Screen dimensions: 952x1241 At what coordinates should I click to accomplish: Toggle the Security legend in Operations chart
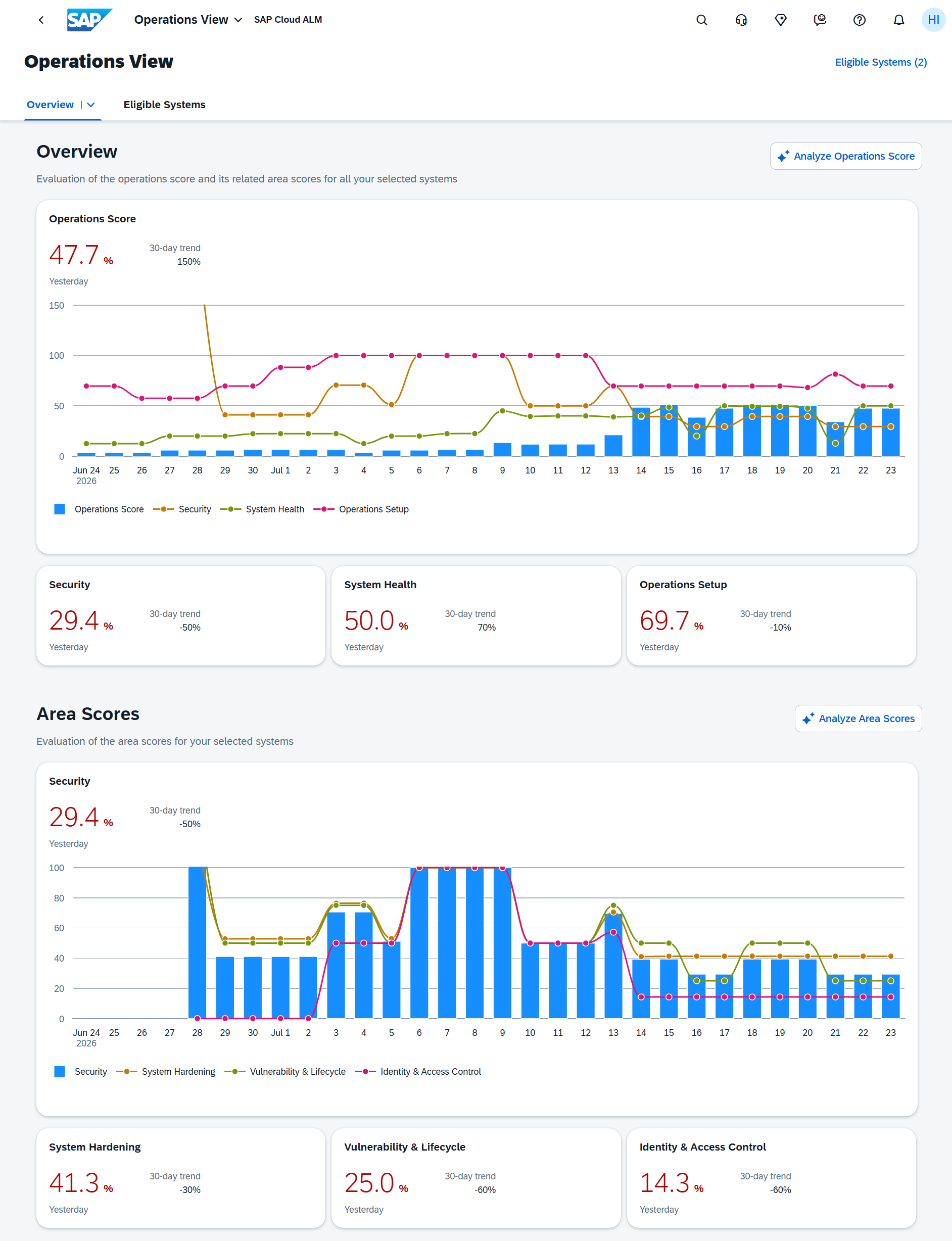(x=182, y=509)
